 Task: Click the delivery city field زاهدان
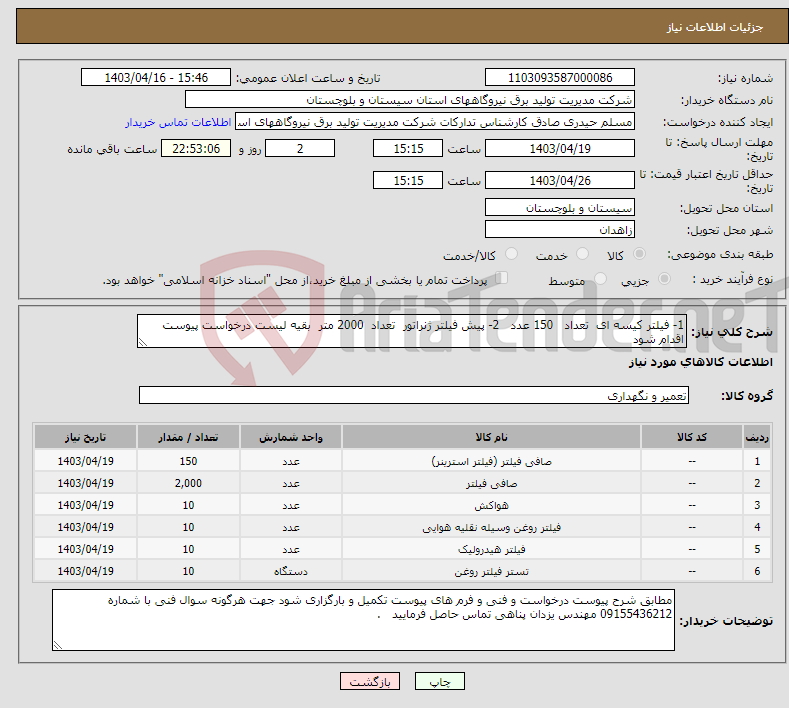[560, 229]
